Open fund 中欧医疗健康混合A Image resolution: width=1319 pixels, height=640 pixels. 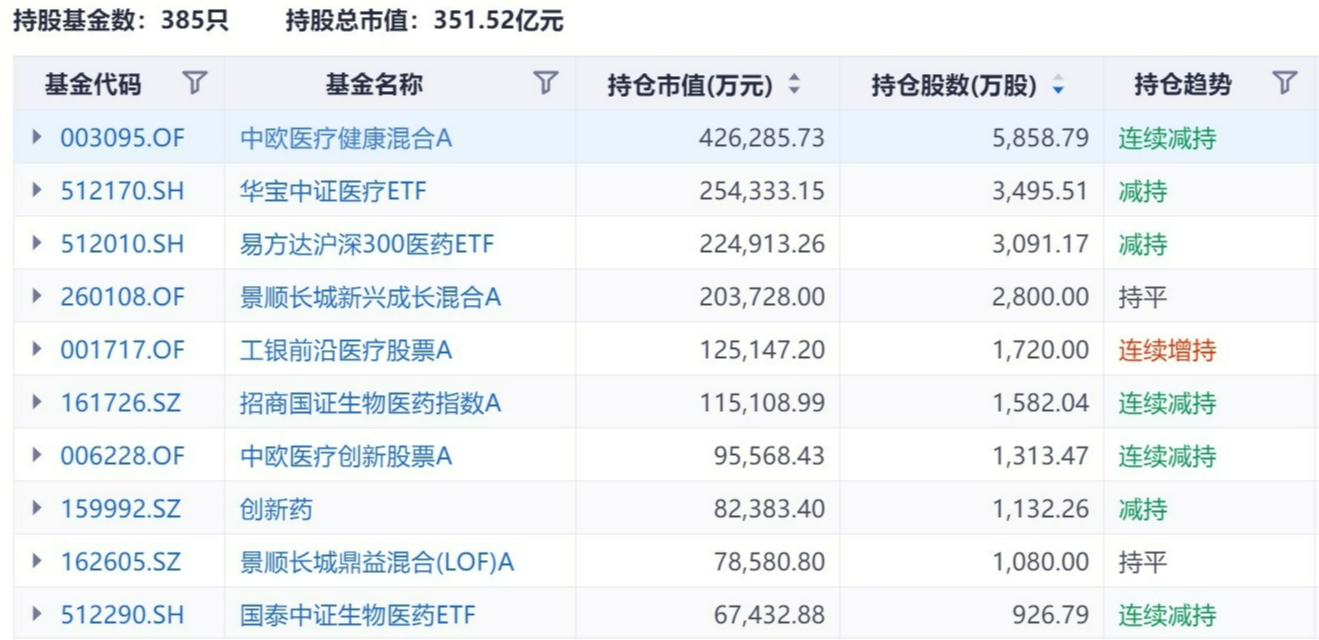click(346, 138)
